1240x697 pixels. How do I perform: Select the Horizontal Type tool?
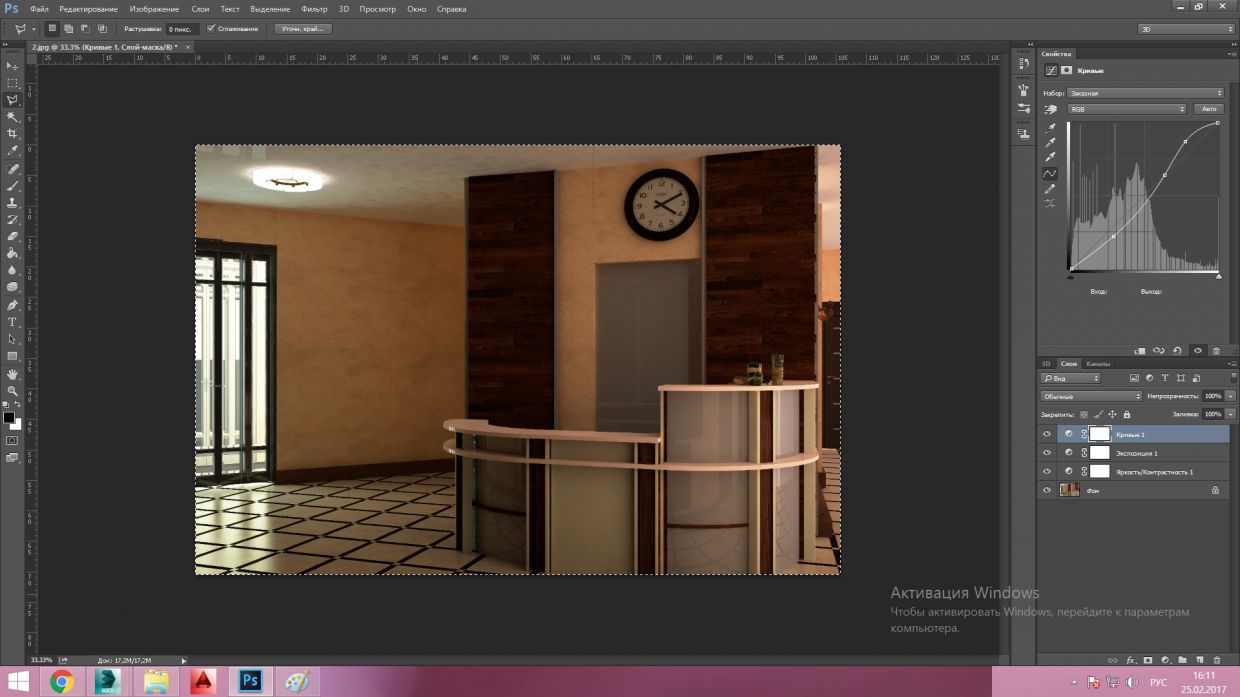[13, 322]
